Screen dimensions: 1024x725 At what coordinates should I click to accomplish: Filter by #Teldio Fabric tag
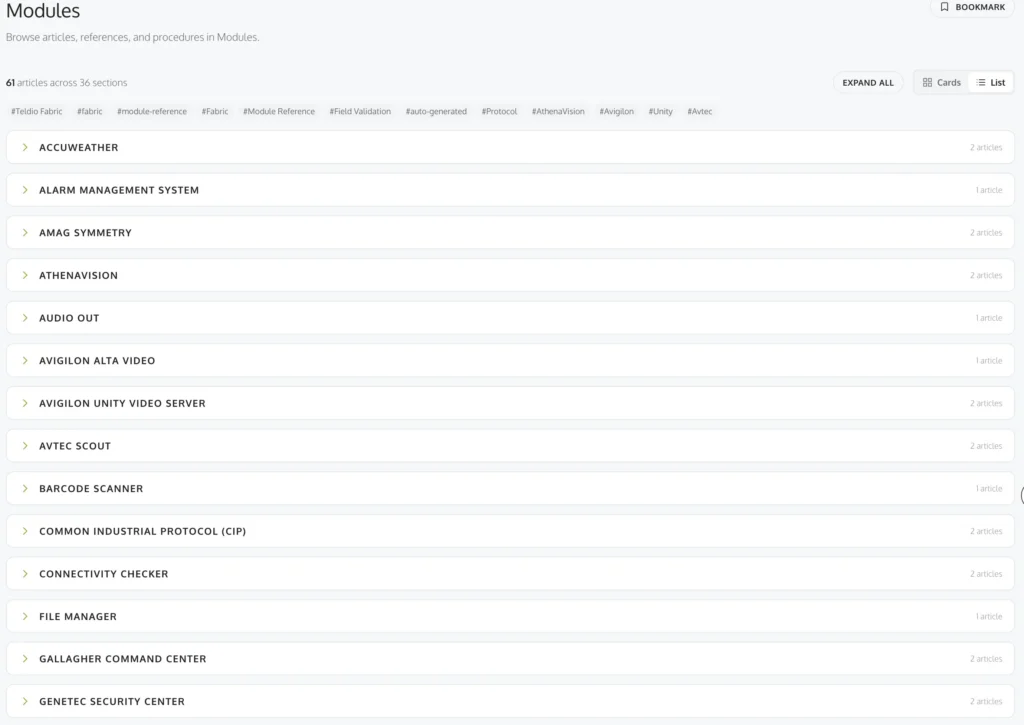click(x=37, y=112)
